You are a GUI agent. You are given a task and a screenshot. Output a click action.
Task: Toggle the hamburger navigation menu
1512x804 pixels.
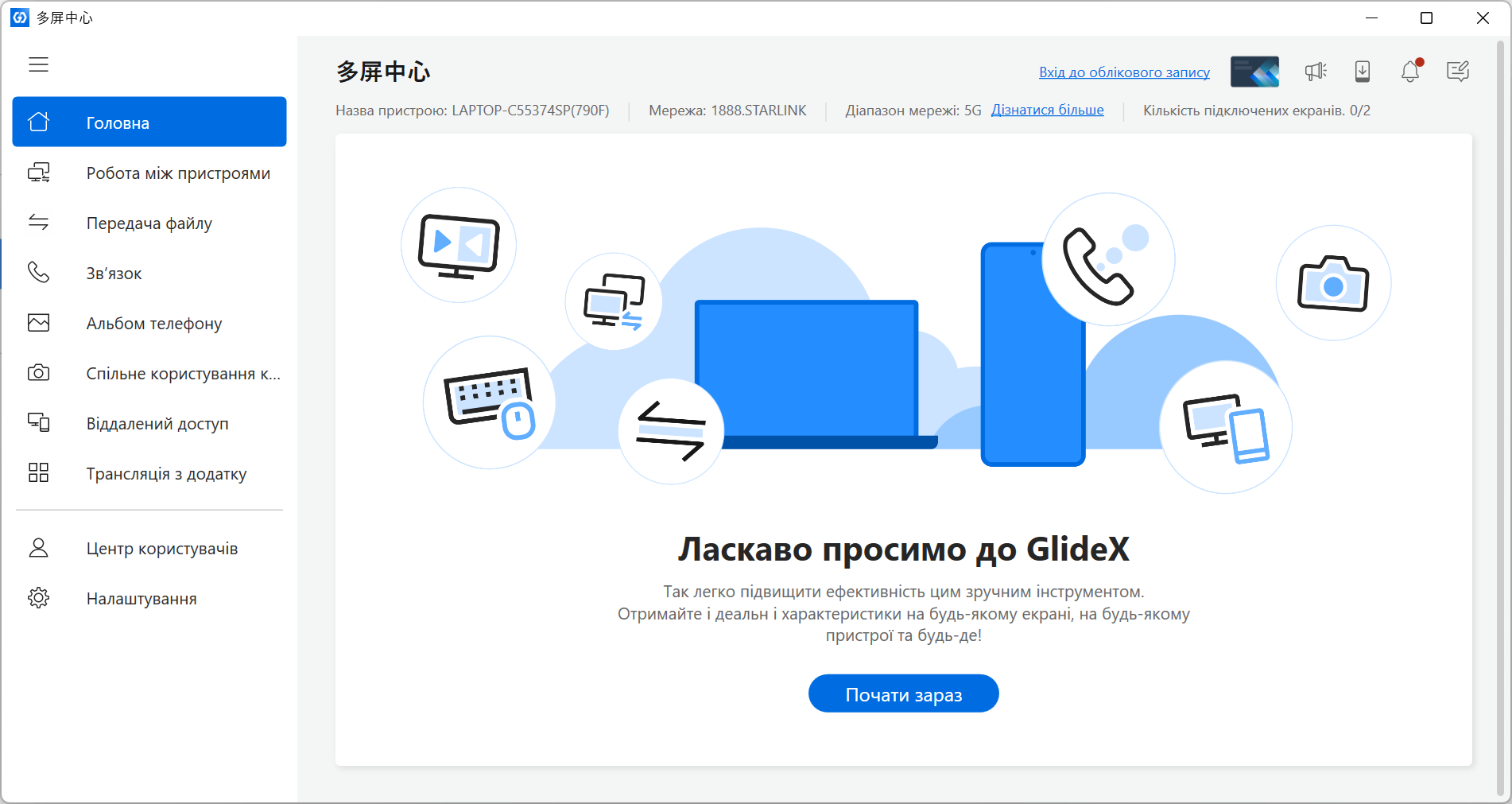pyautogui.click(x=38, y=64)
